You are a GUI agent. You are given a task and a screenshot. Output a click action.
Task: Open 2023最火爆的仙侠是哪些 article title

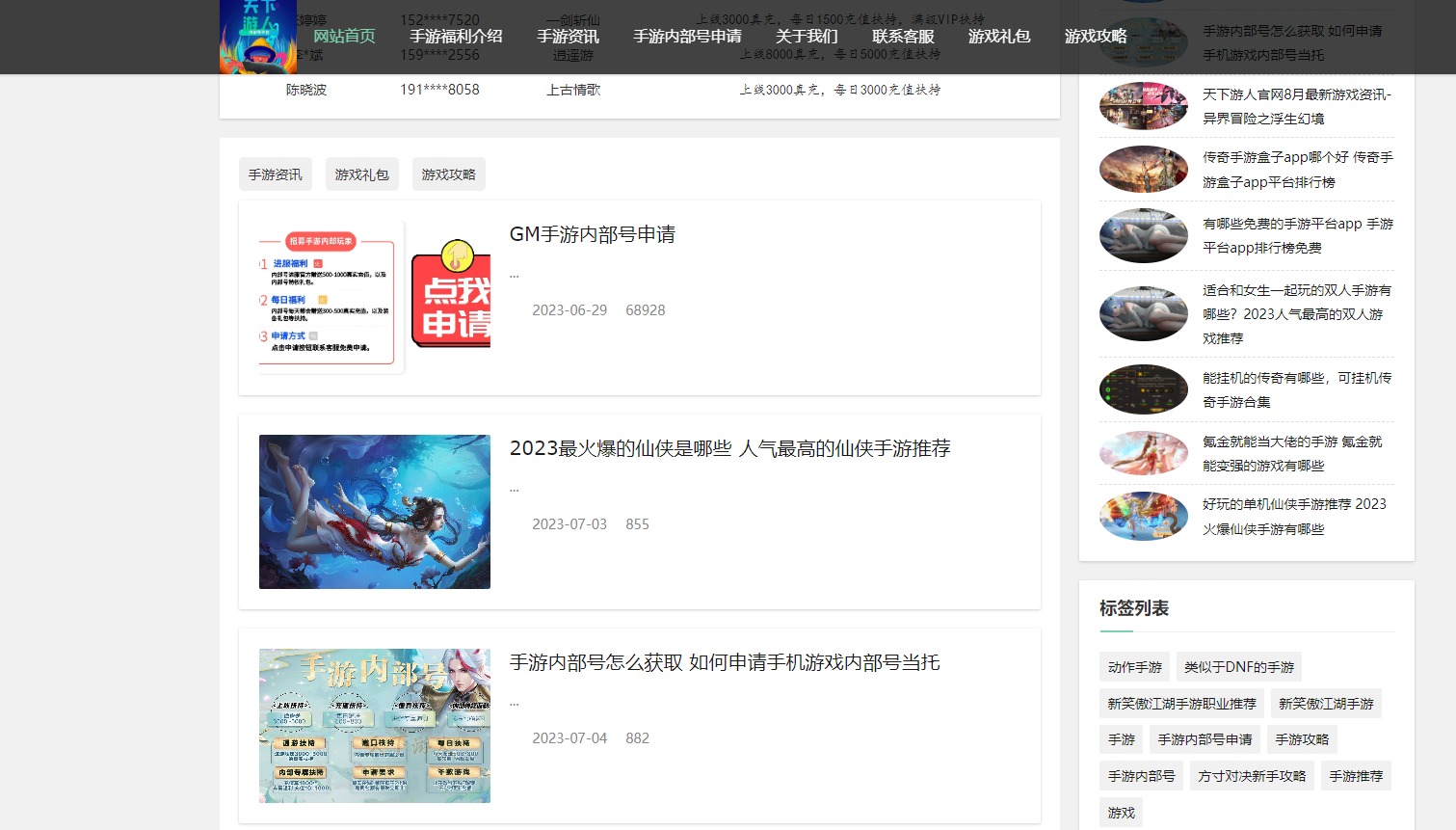click(729, 448)
